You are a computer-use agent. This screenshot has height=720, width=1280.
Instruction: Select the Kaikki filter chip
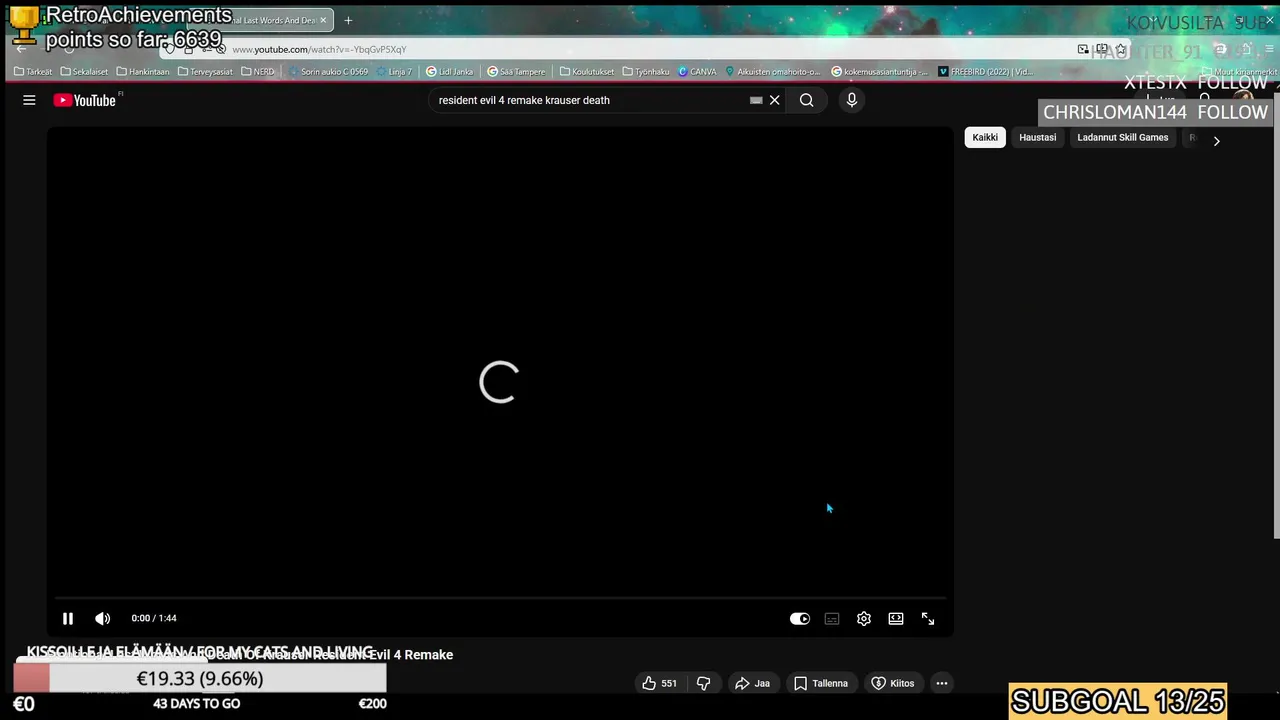tap(985, 137)
